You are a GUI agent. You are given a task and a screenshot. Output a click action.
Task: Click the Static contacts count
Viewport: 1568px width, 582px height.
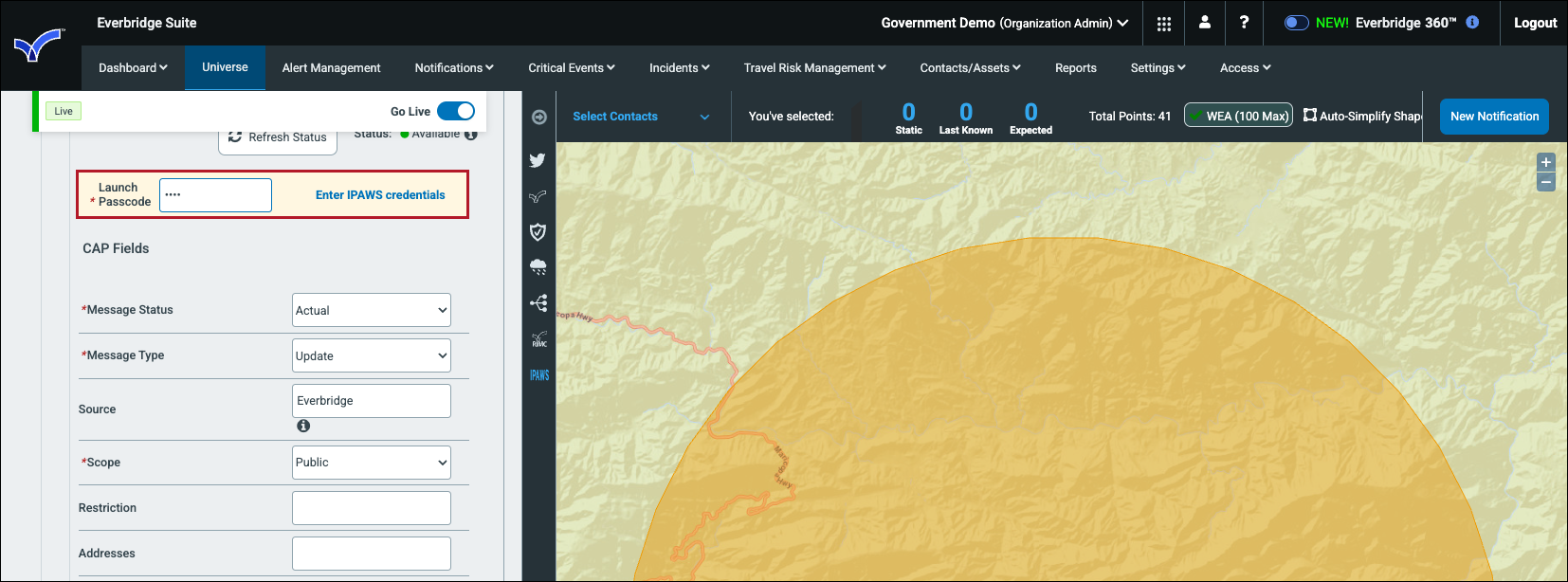(908, 118)
